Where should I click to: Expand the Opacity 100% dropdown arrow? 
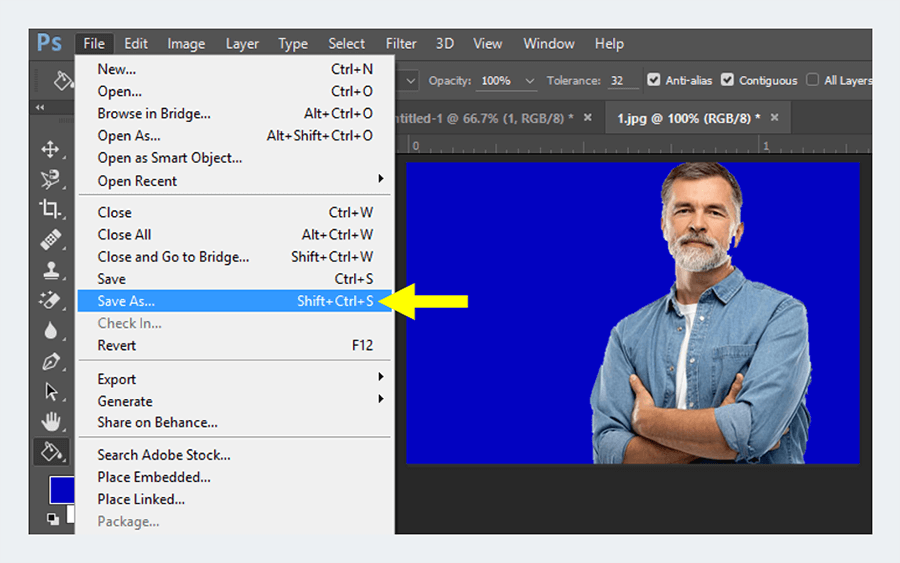click(x=530, y=81)
